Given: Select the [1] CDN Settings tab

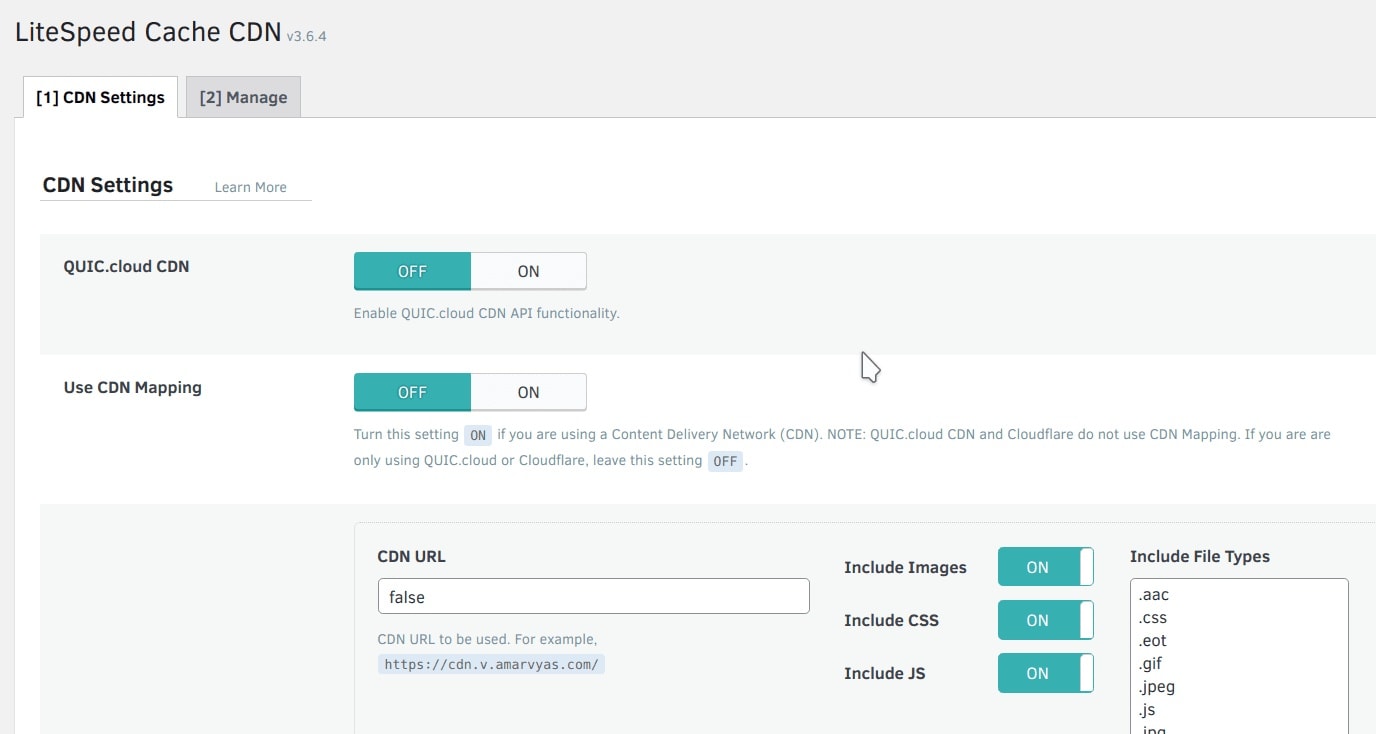Looking at the screenshot, I should coord(100,97).
